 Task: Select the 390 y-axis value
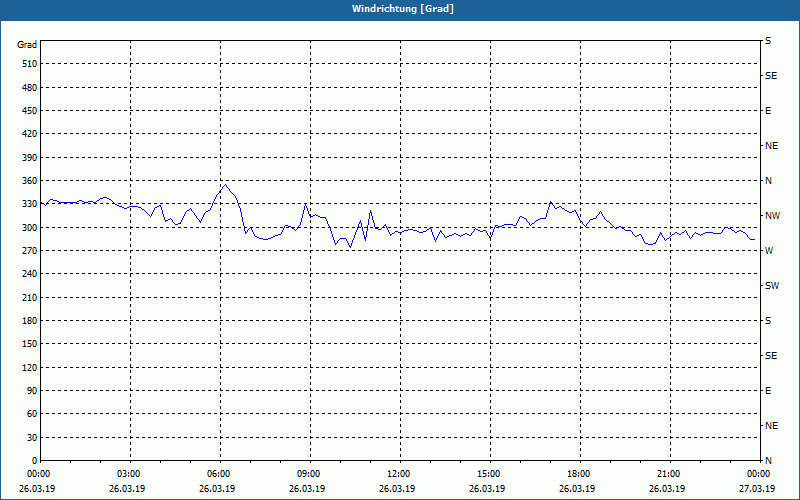tap(30, 158)
